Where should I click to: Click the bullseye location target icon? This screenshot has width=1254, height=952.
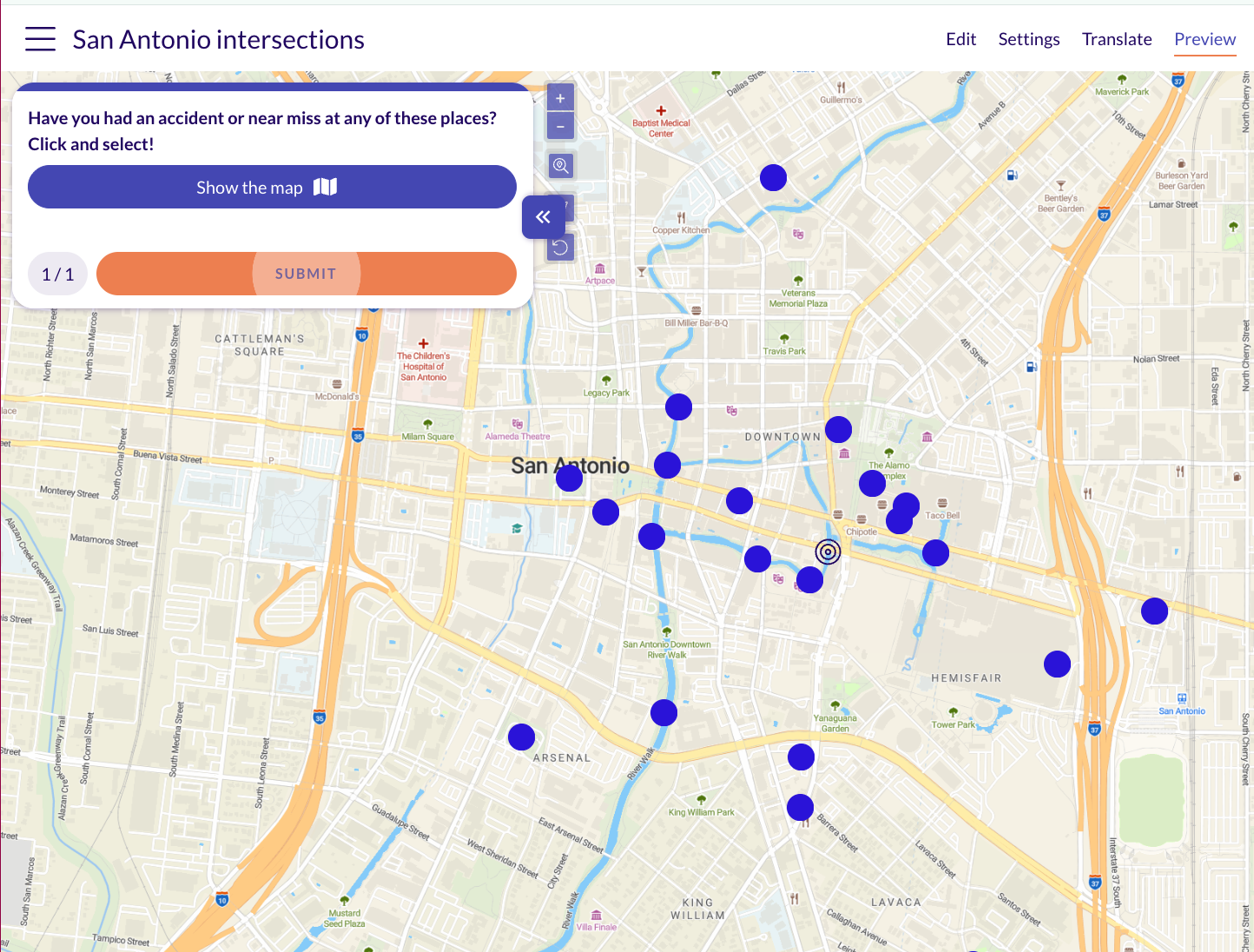pos(828,552)
